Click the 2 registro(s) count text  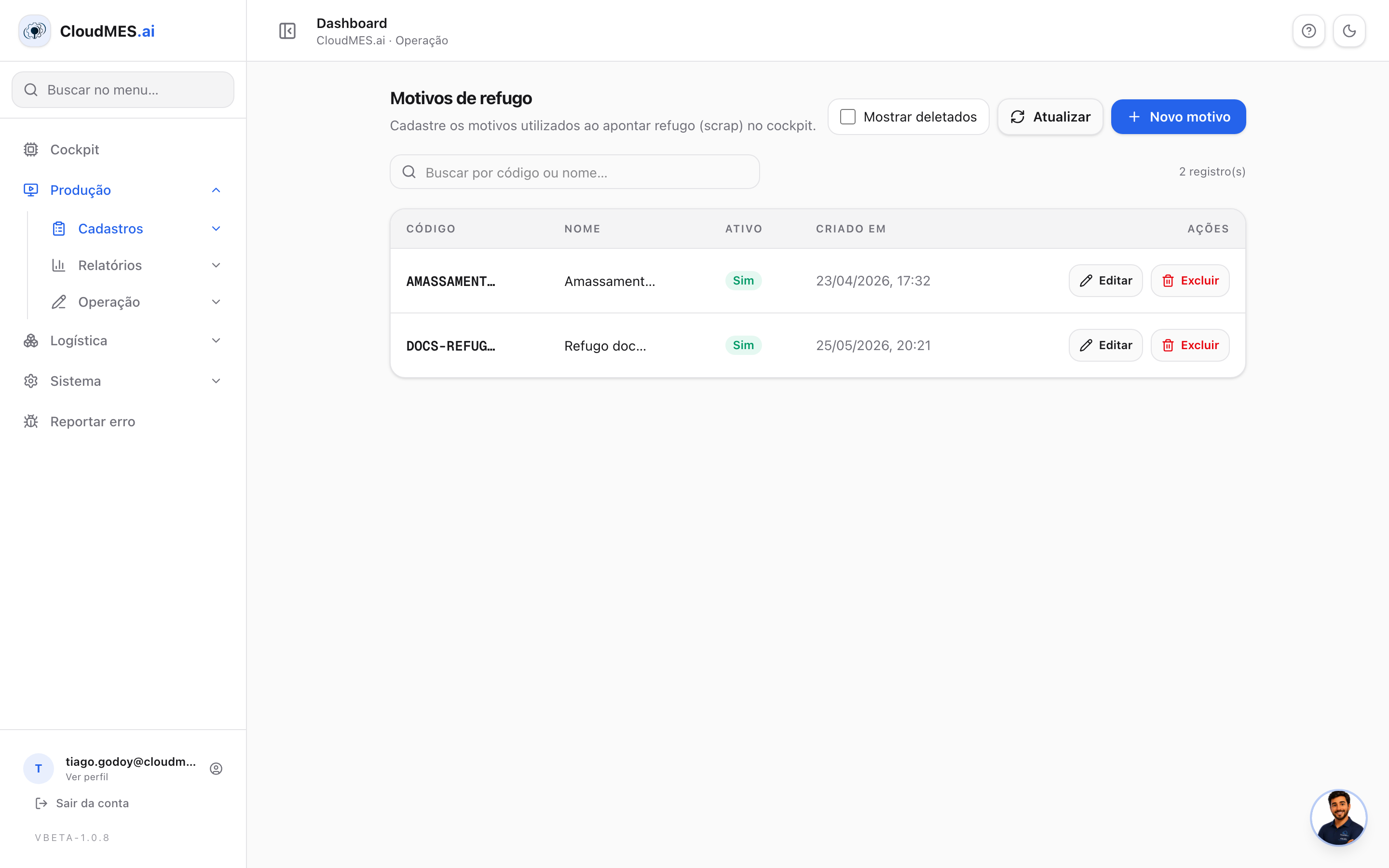coord(1212,172)
